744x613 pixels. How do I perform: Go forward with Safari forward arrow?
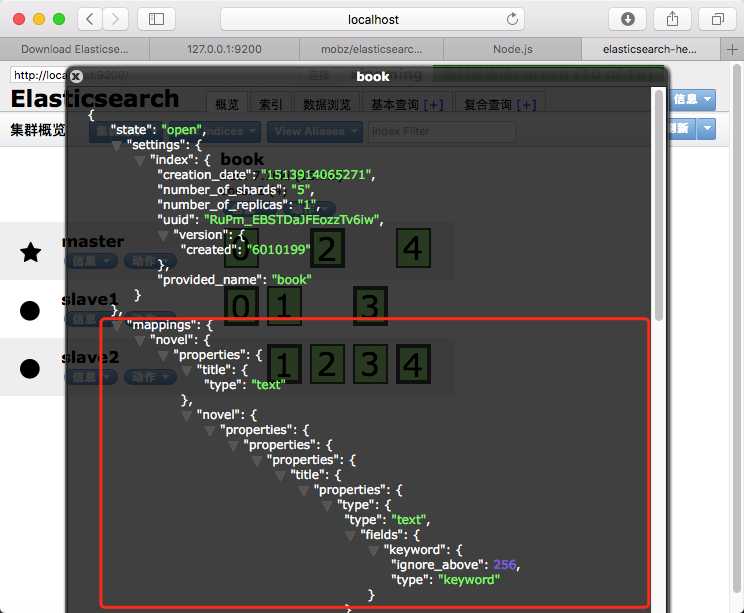pyautogui.click(x=115, y=19)
